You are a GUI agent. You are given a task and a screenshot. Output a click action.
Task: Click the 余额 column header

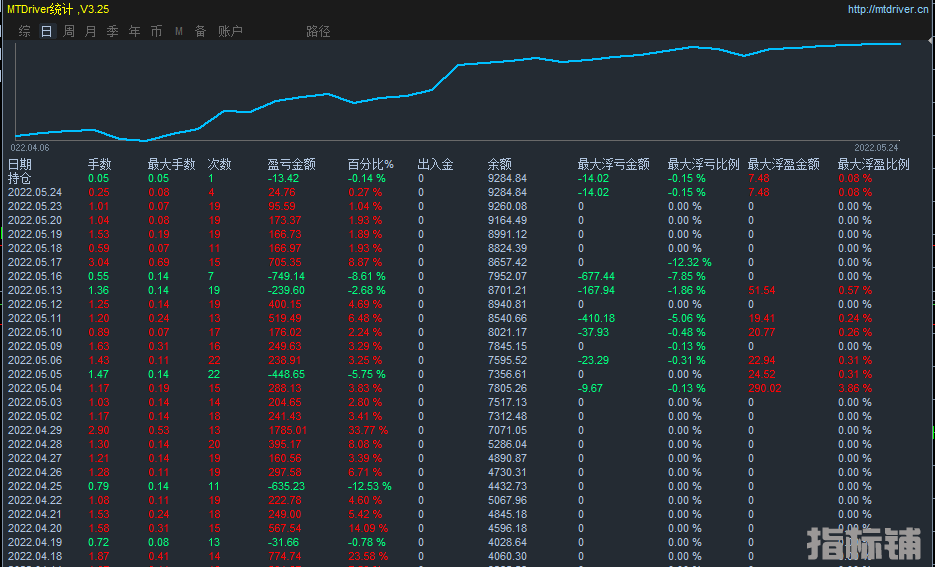coord(500,164)
